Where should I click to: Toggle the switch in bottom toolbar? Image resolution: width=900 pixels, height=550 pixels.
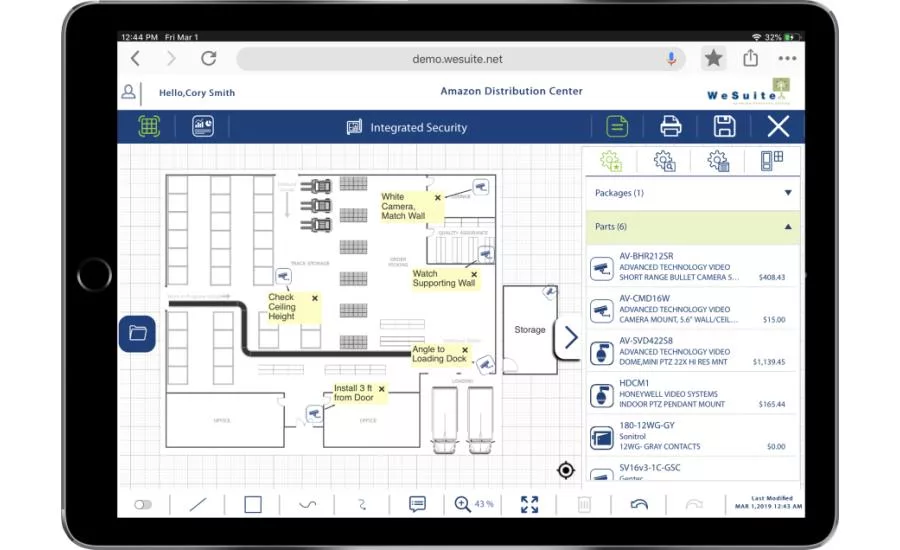pyautogui.click(x=143, y=505)
